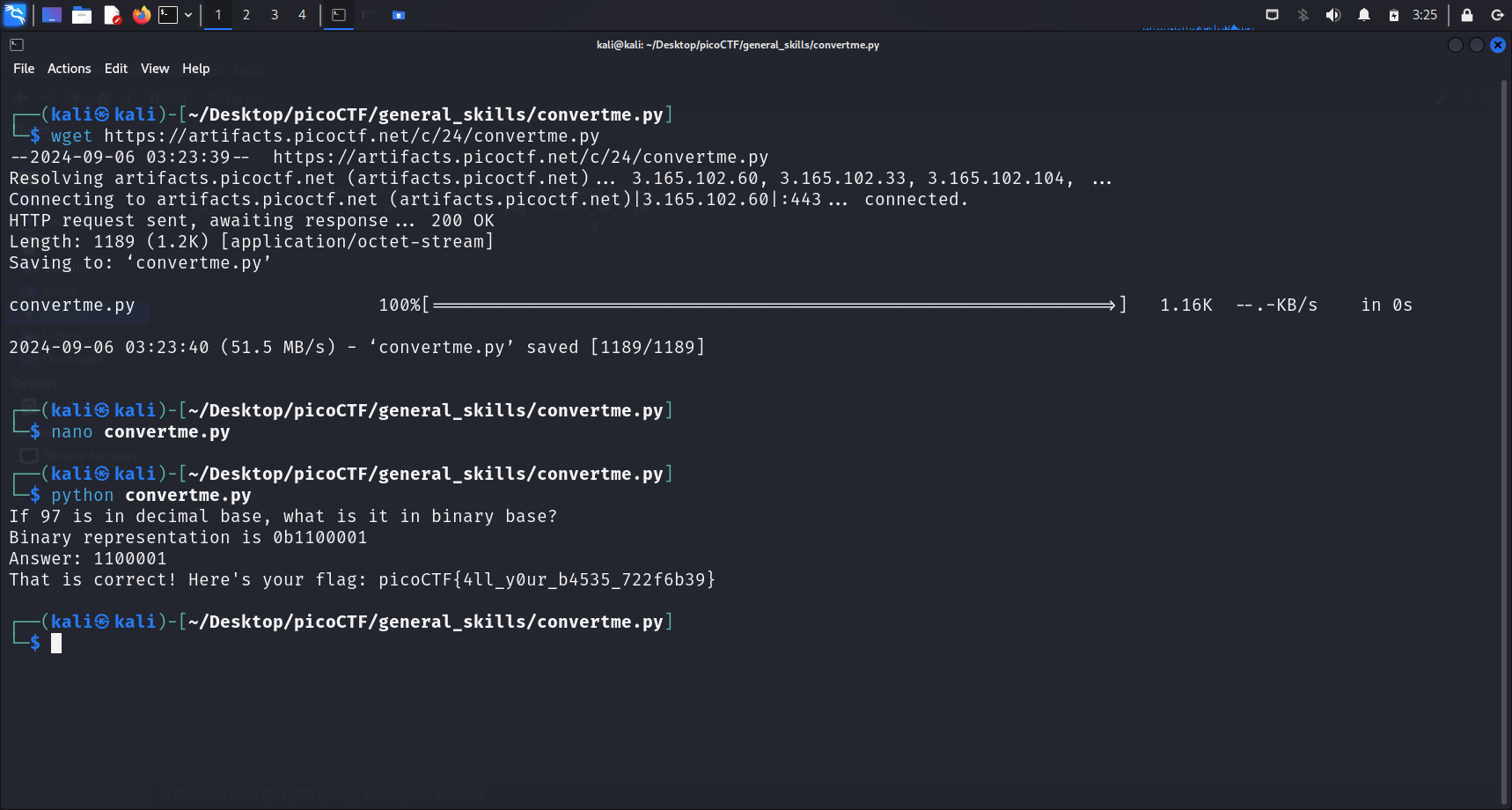
Task: Open the File menu
Action: tap(24, 69)
